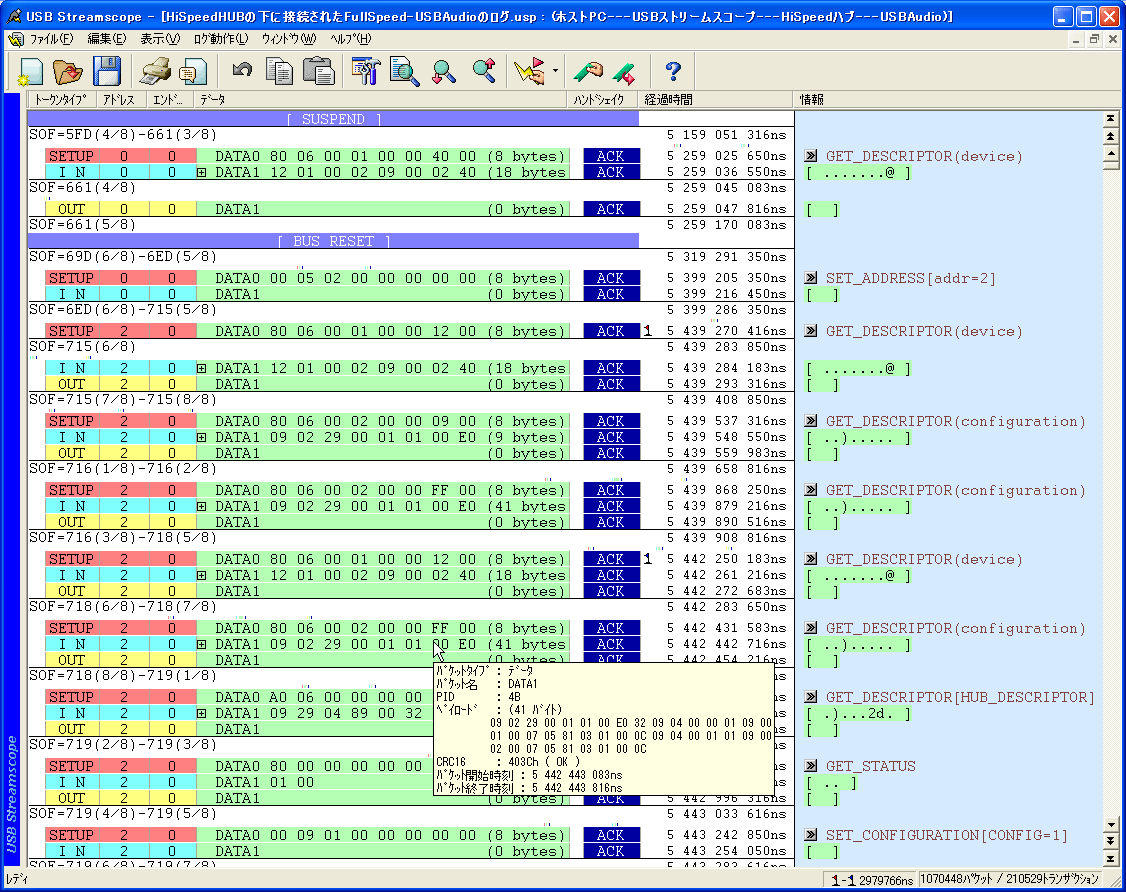
Task: Open settings via the wrench and hammer icon
Action: coord(366,71)
